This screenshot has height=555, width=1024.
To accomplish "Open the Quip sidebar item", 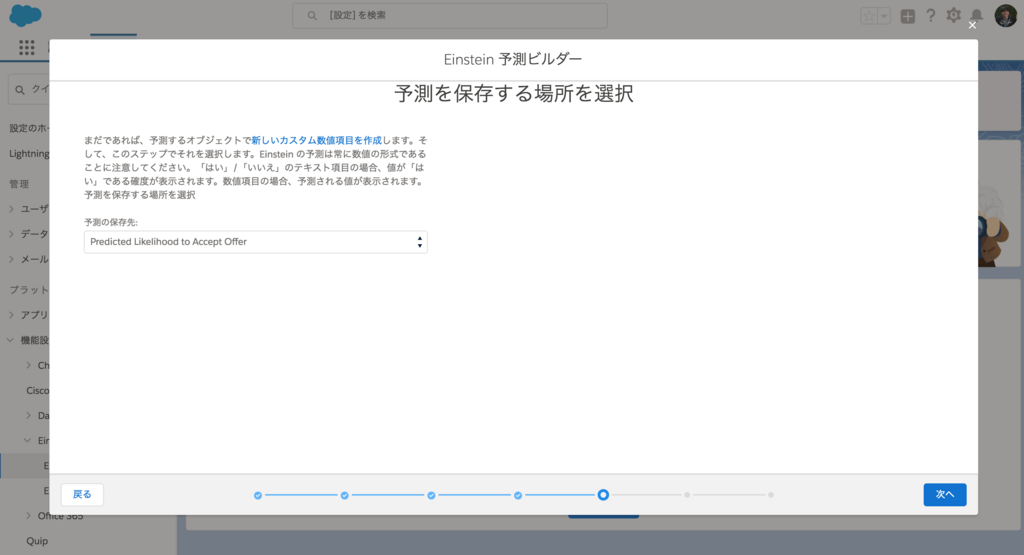I will pos(37,541).
